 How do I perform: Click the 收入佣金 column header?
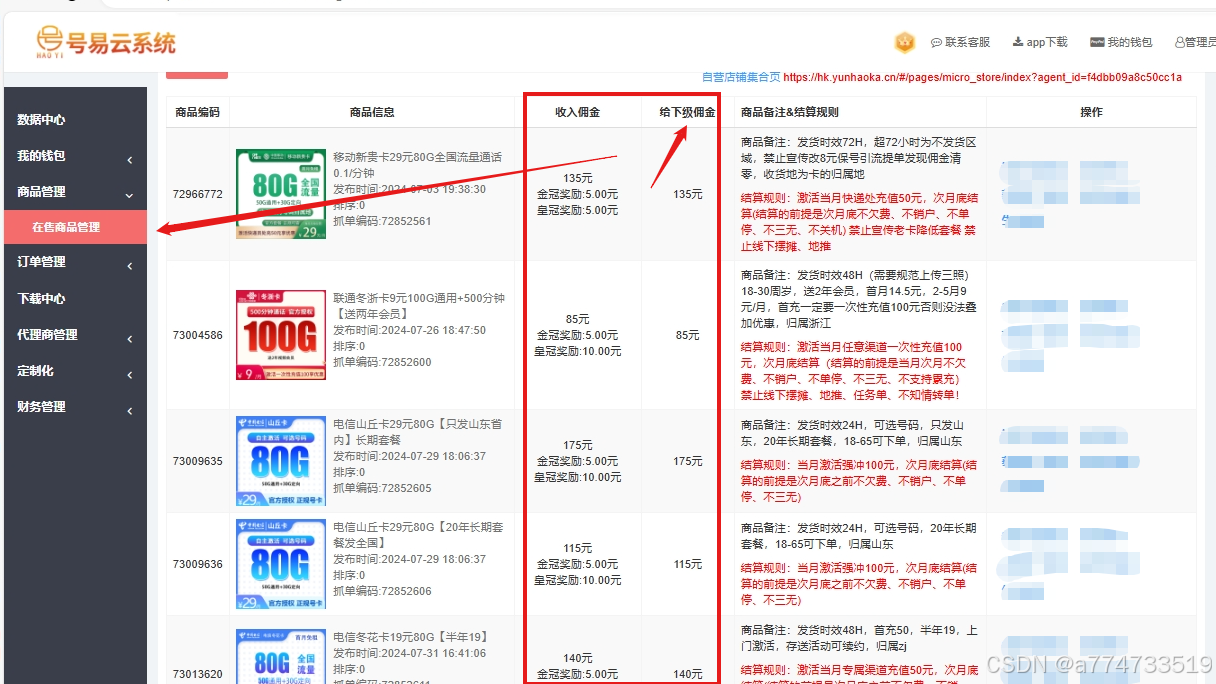tap(578, 113)
